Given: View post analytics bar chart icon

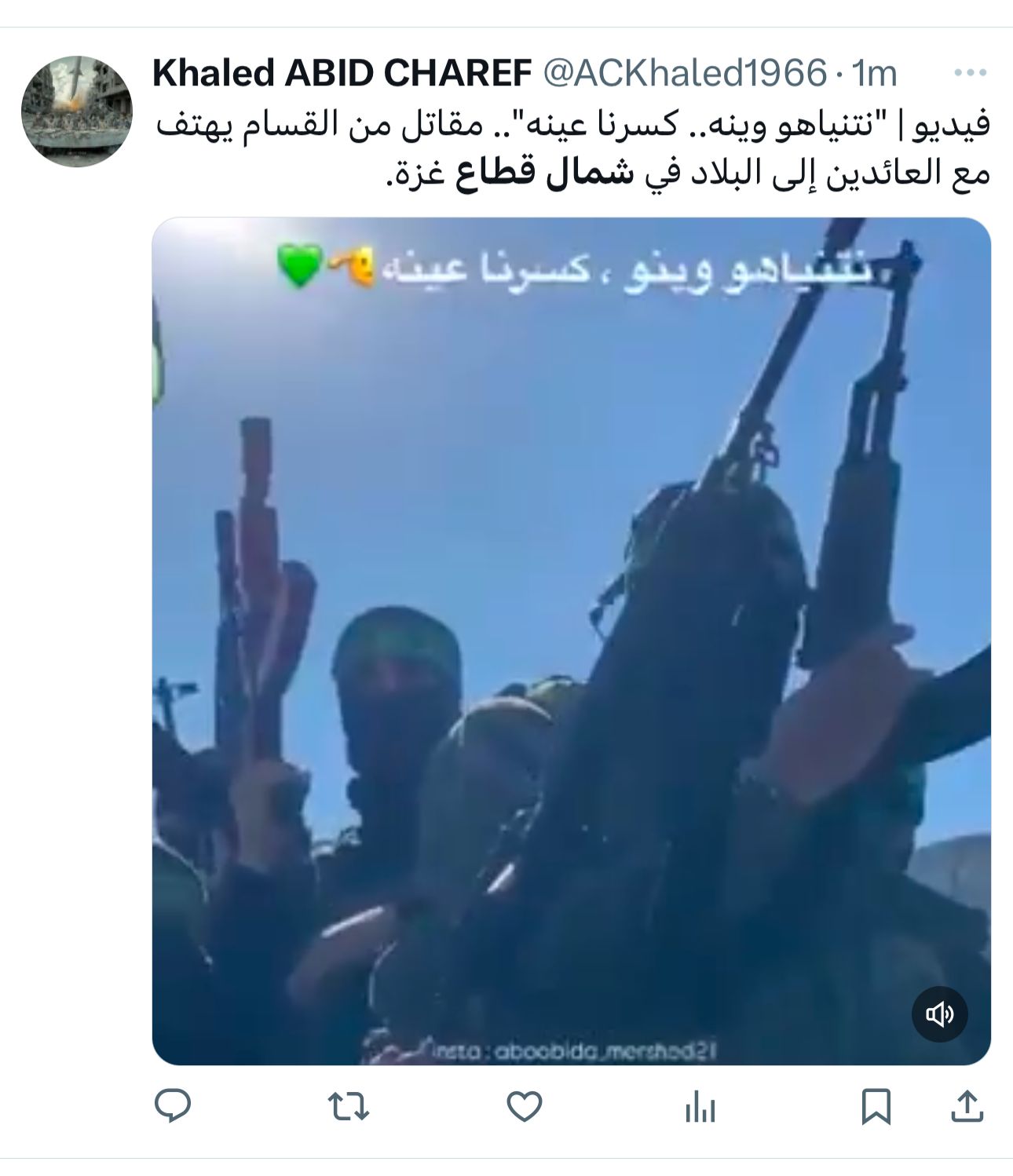Looking at the screenshot, I should (700, 1108).
